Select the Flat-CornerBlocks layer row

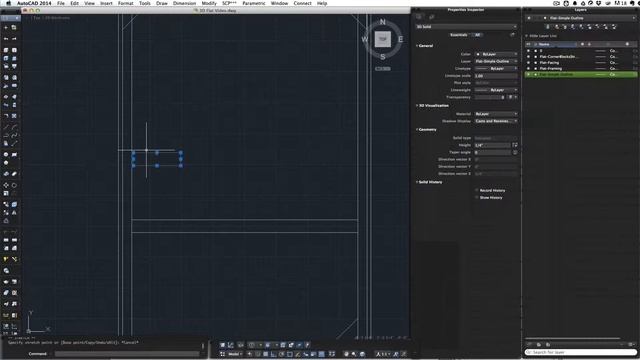(581, 57)
